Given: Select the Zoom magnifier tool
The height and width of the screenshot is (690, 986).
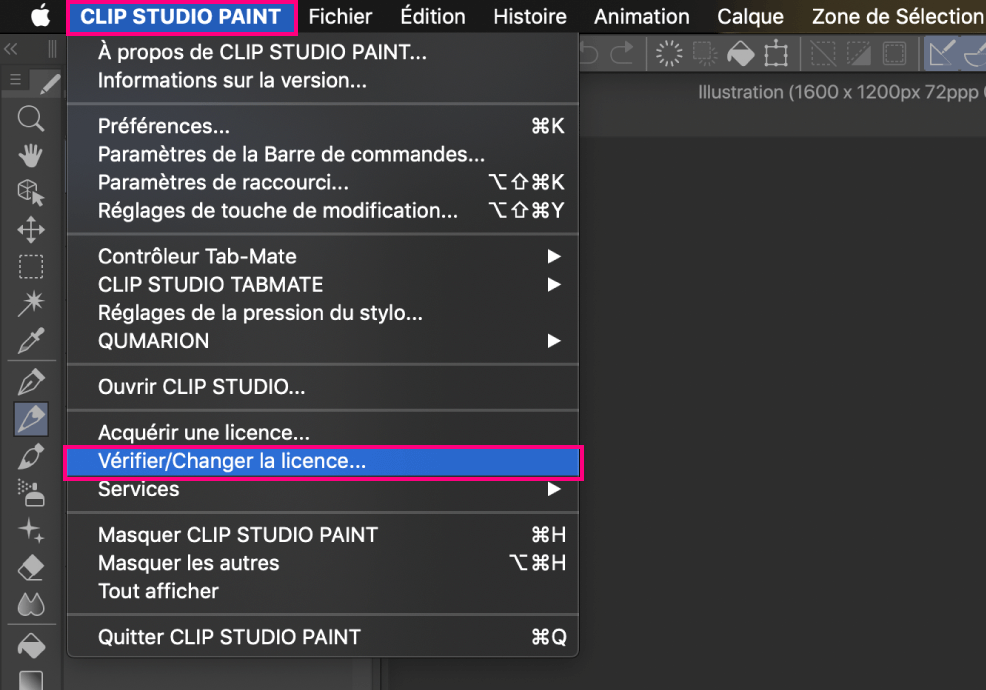Looking at the screenshot, I should [31, 120].
